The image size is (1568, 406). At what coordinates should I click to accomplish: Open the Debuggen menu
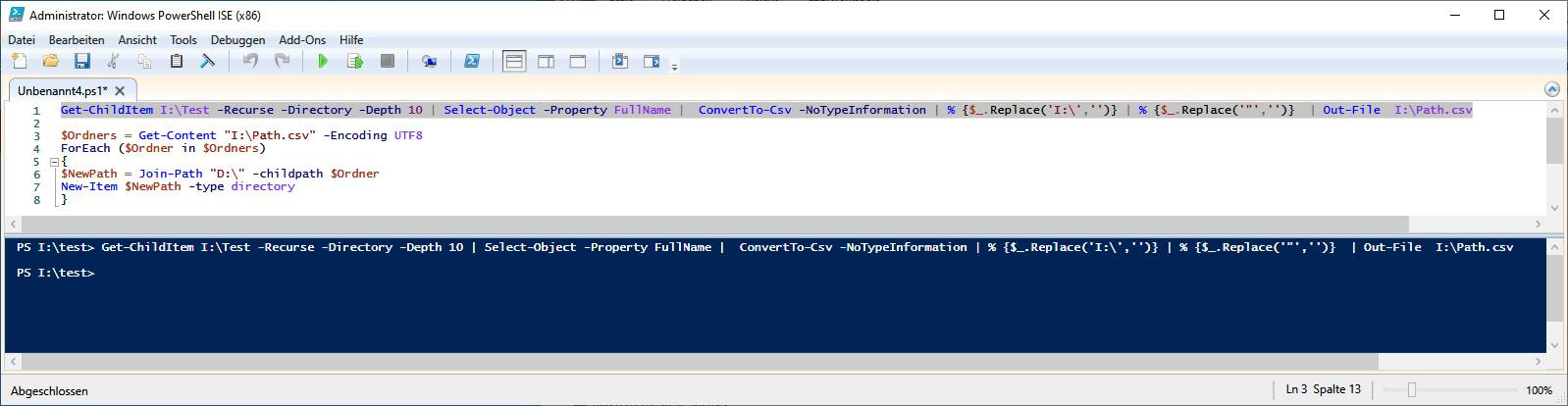(237, 40)
